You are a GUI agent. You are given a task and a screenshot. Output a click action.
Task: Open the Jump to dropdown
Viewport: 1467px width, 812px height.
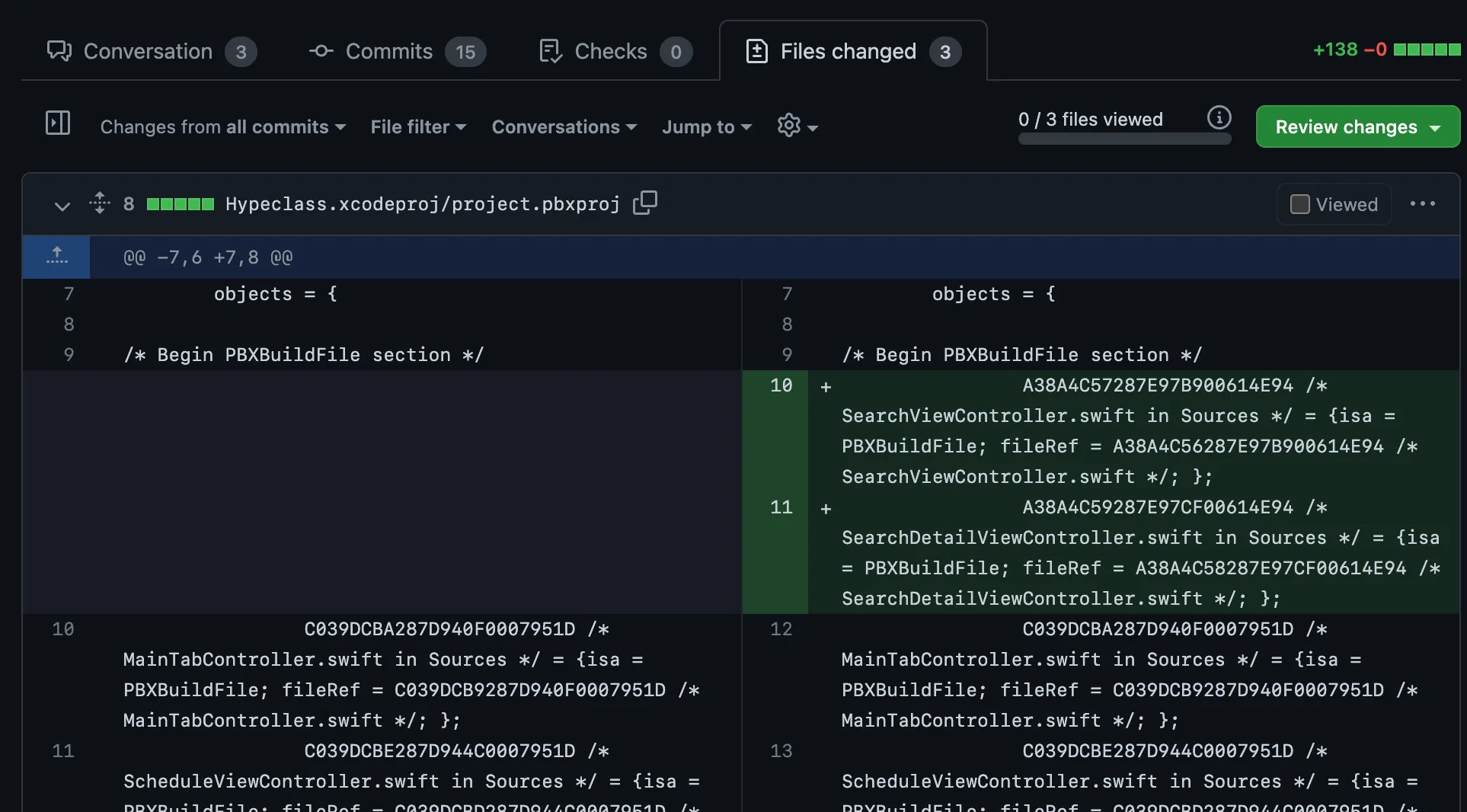coord(706,127)
